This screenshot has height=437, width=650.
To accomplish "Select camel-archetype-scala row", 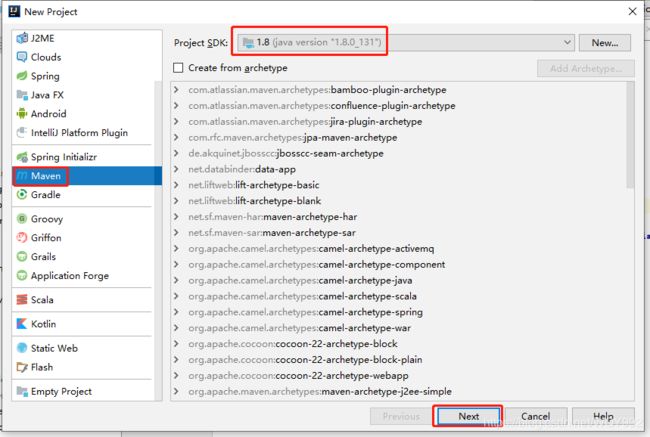I will (x=398, y=296).
